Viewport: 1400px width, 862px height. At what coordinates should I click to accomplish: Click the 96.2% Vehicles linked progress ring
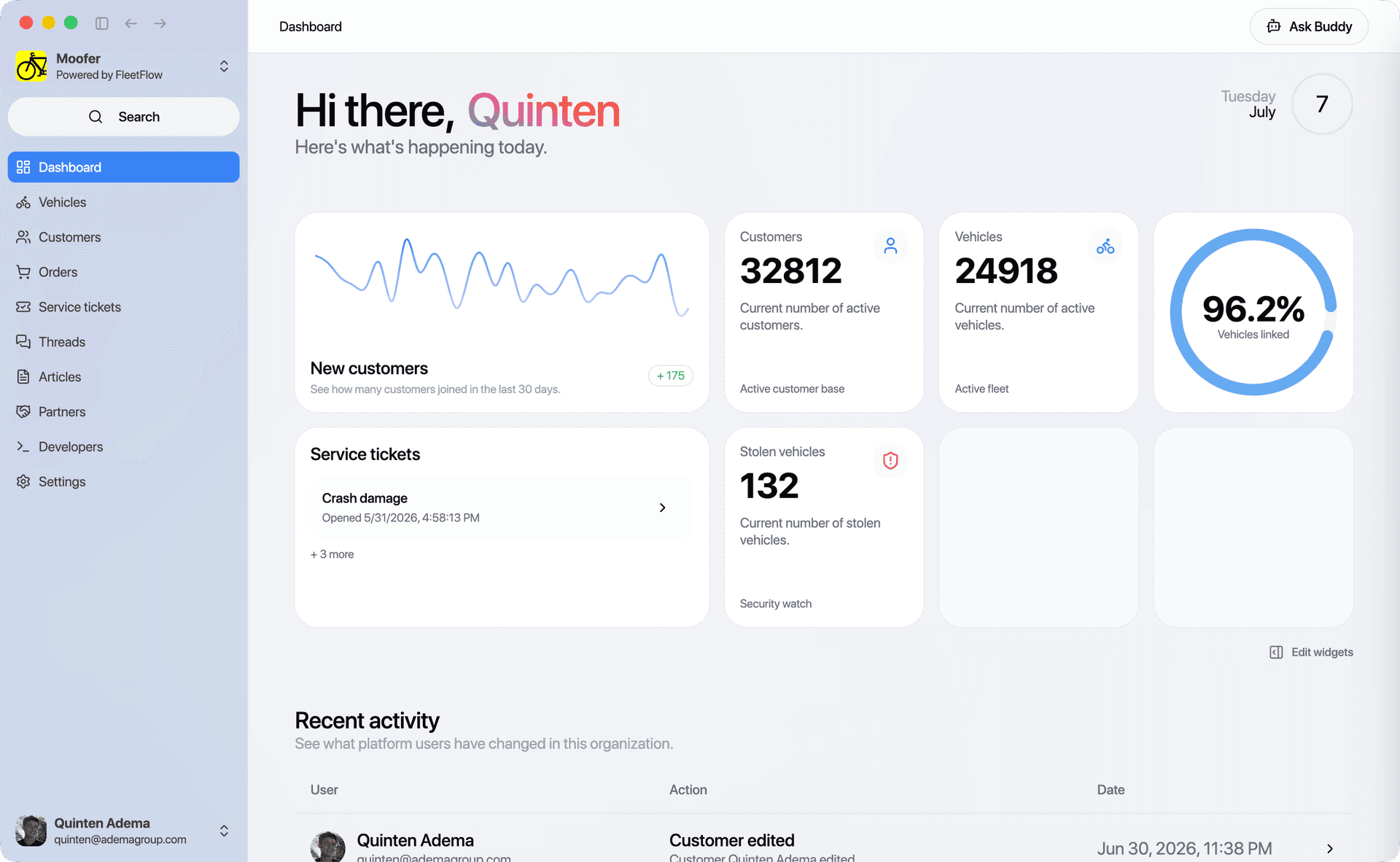point(1253,312)
